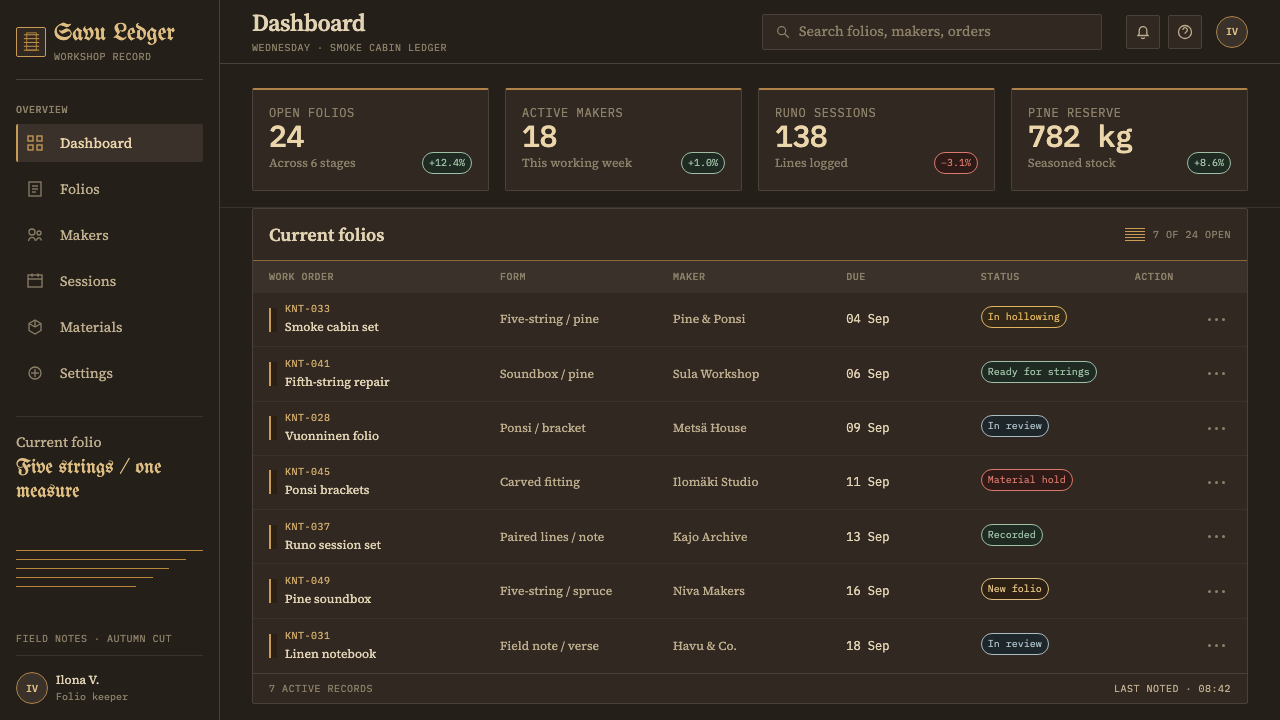Click the Savu Ledger logo icon

(x=31, y=42)
